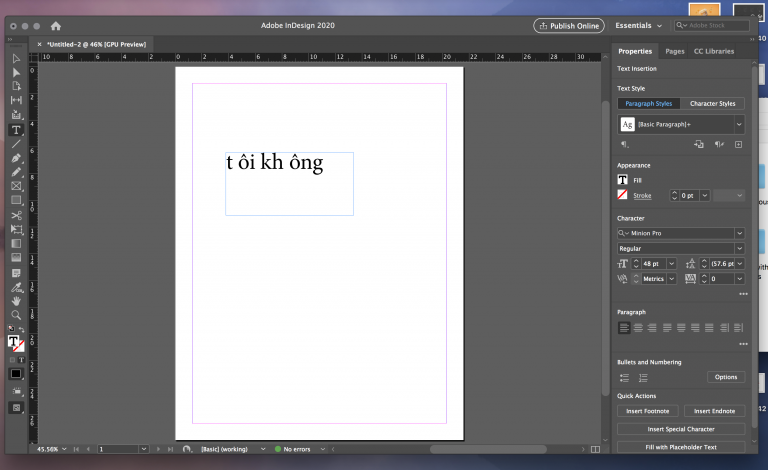The width and height of the screenshot is (768, 470).
Task: Click the Stroke color swatch in Appearance
Action: pyautogui.click(x=623, y=195)
